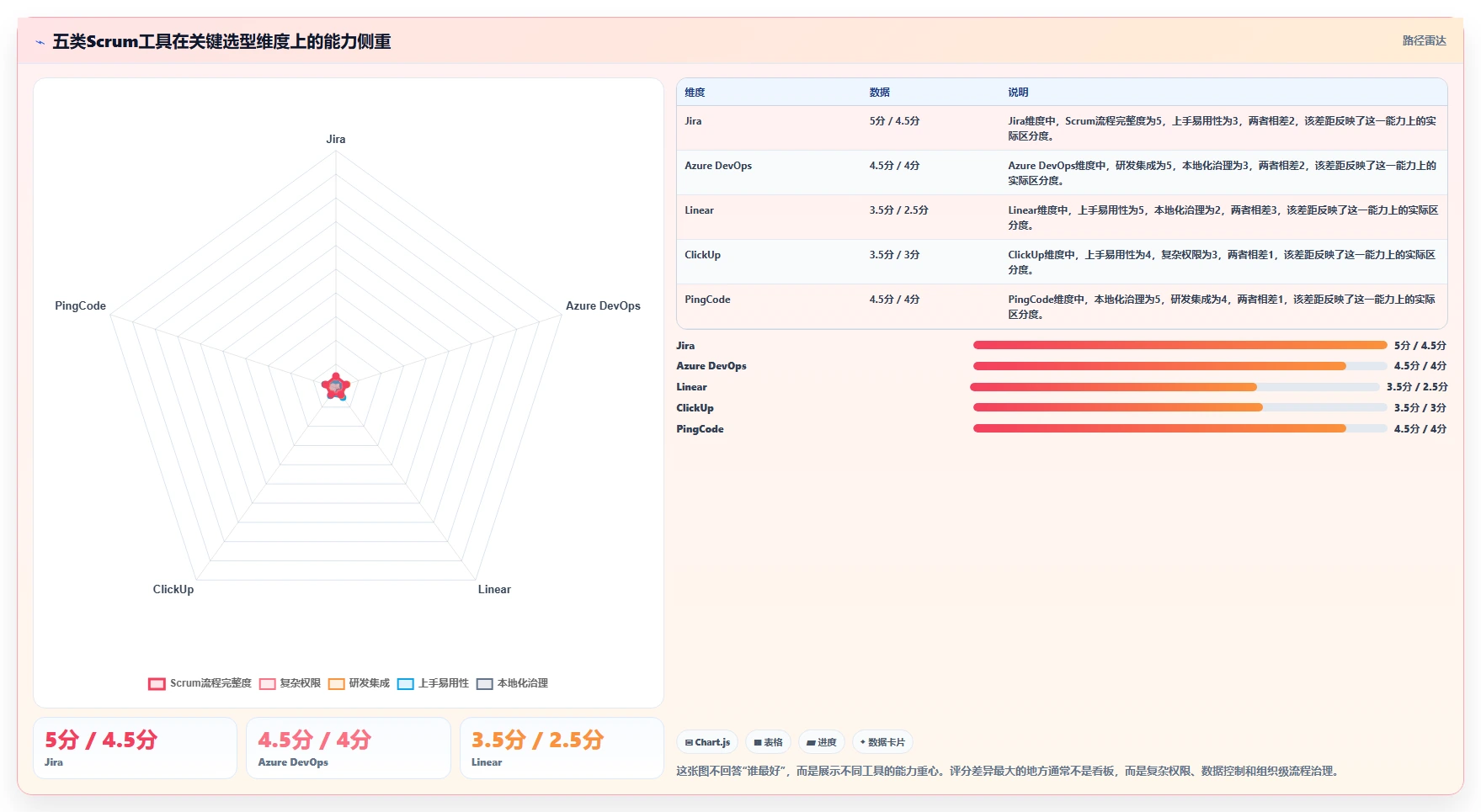Click the Chart.js tag chip

tap(707, 742)
